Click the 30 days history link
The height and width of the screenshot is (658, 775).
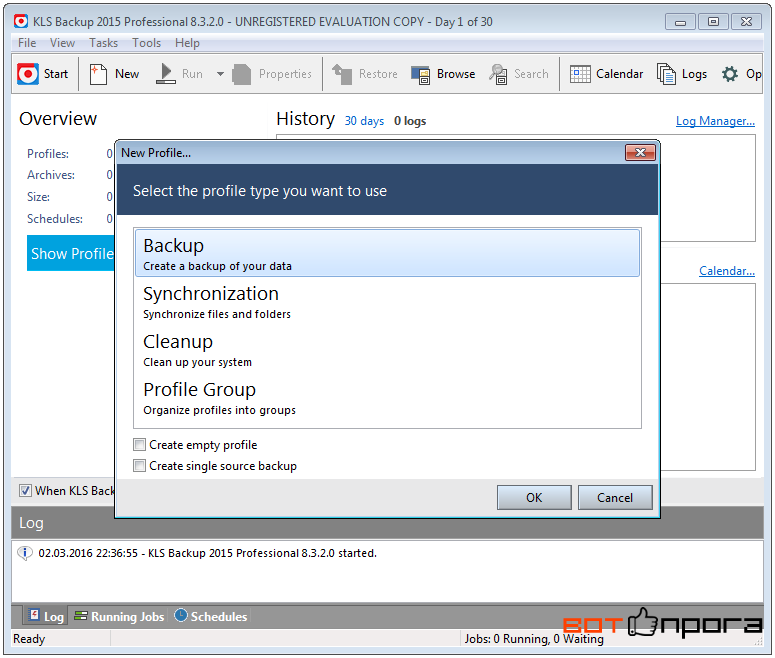point(364,121)
